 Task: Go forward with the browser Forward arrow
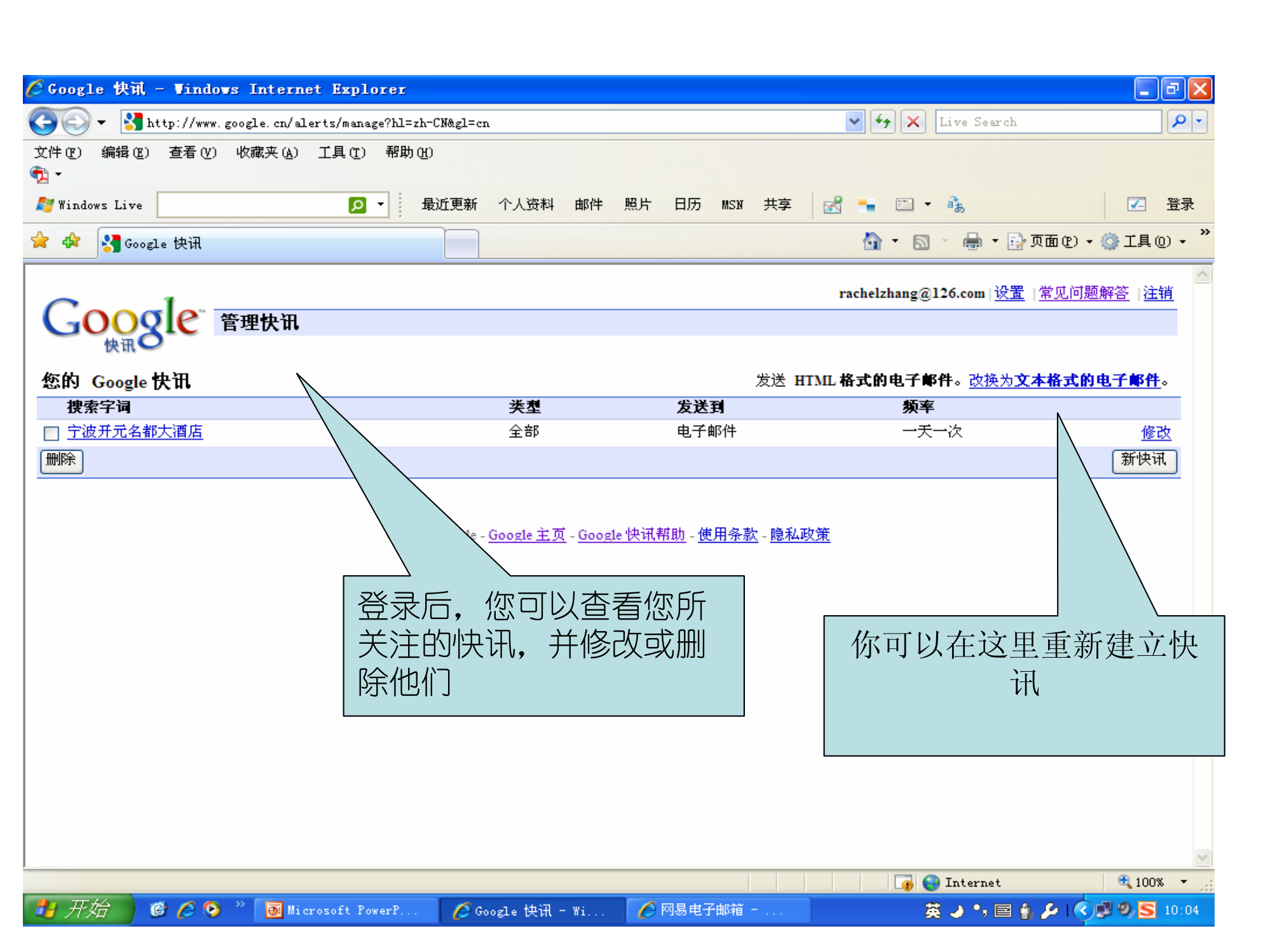click(x=76, y=122)
